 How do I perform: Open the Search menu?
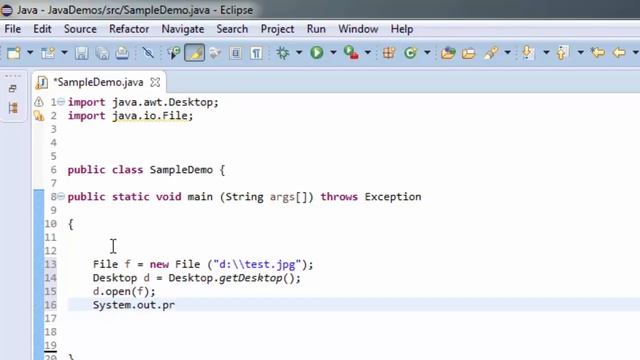232,29
